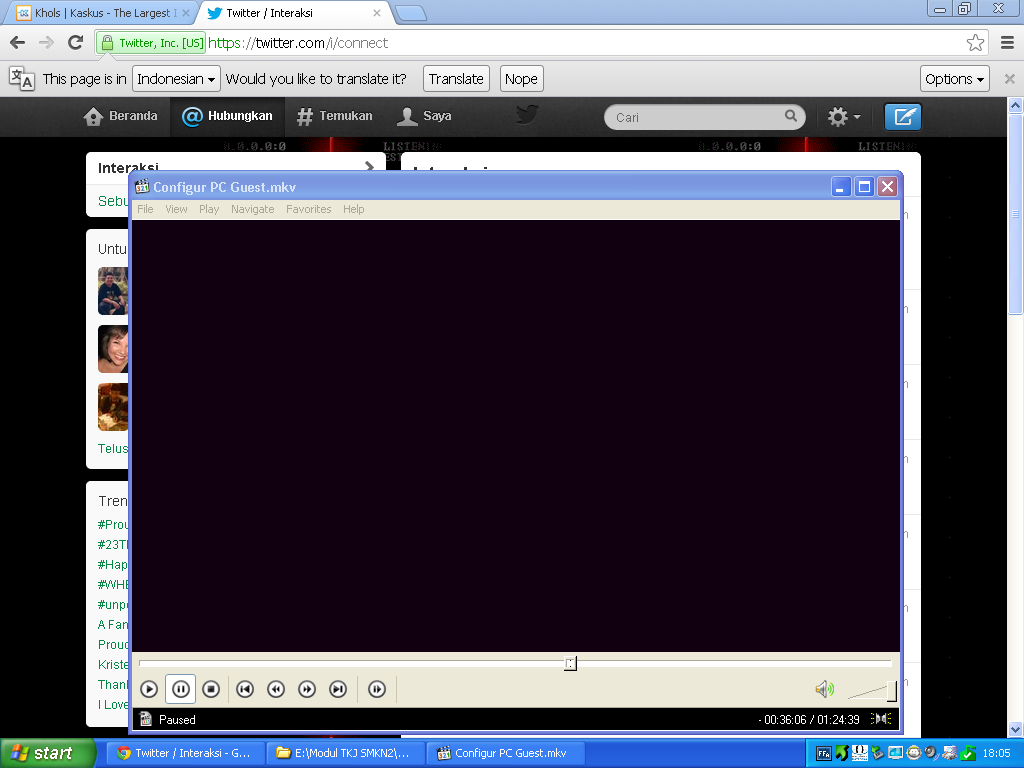Image resolution: width=1024 pixels, height=768 pixels.
Task: Stop the video playback
Action: pyautogui.click(x=211, y=689)
